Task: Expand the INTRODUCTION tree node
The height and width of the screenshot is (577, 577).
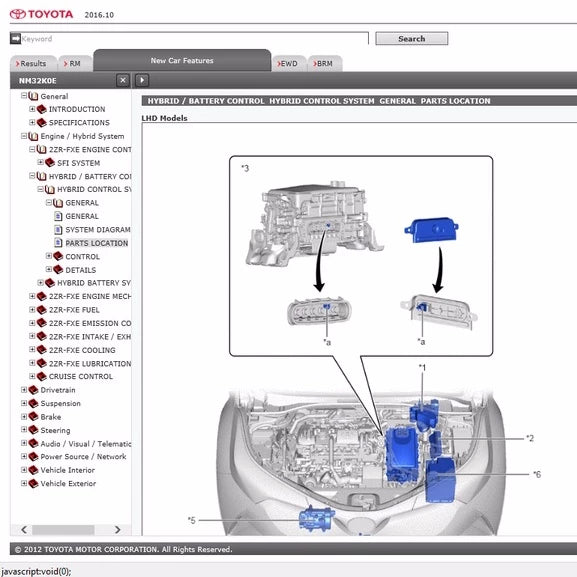Action: [x=32, y=109]
